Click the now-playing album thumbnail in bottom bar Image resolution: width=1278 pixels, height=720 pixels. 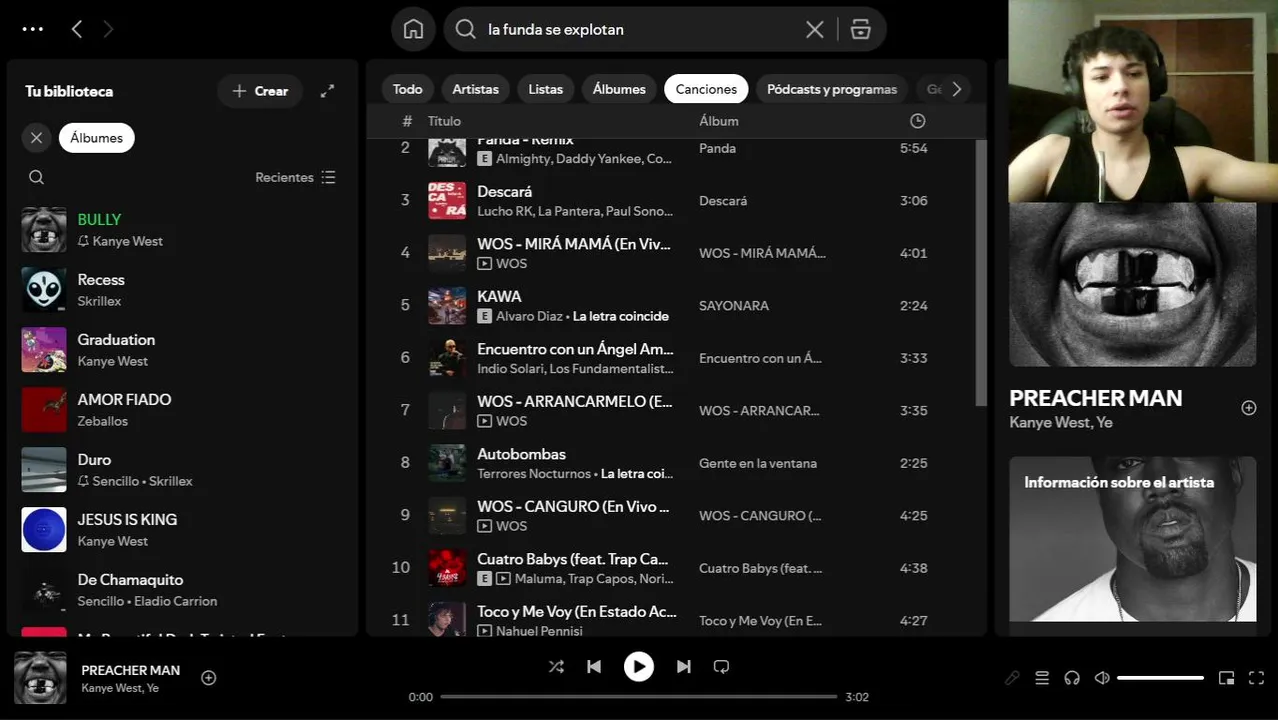[40, 678]
